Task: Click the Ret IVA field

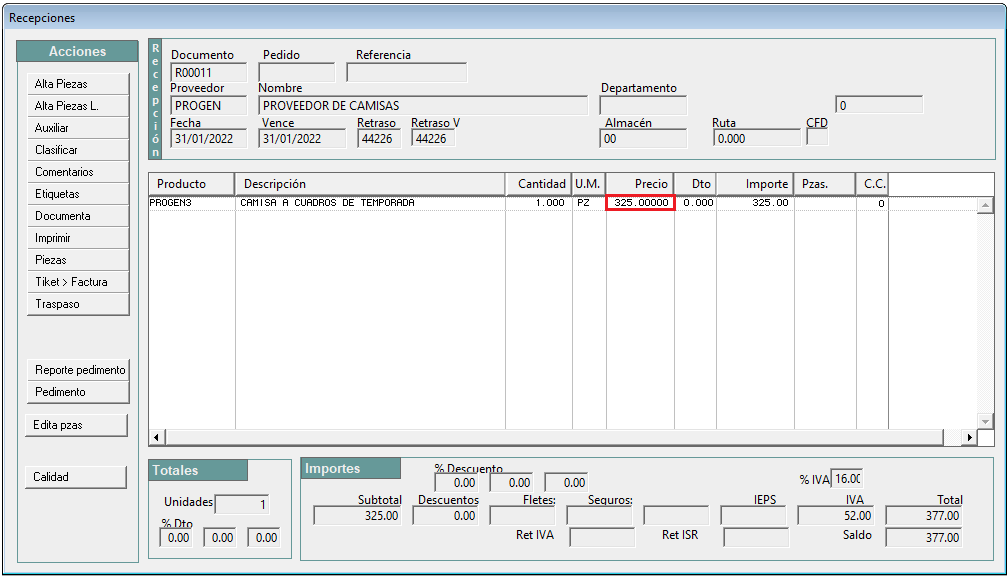Action: [x=602, y=537]
